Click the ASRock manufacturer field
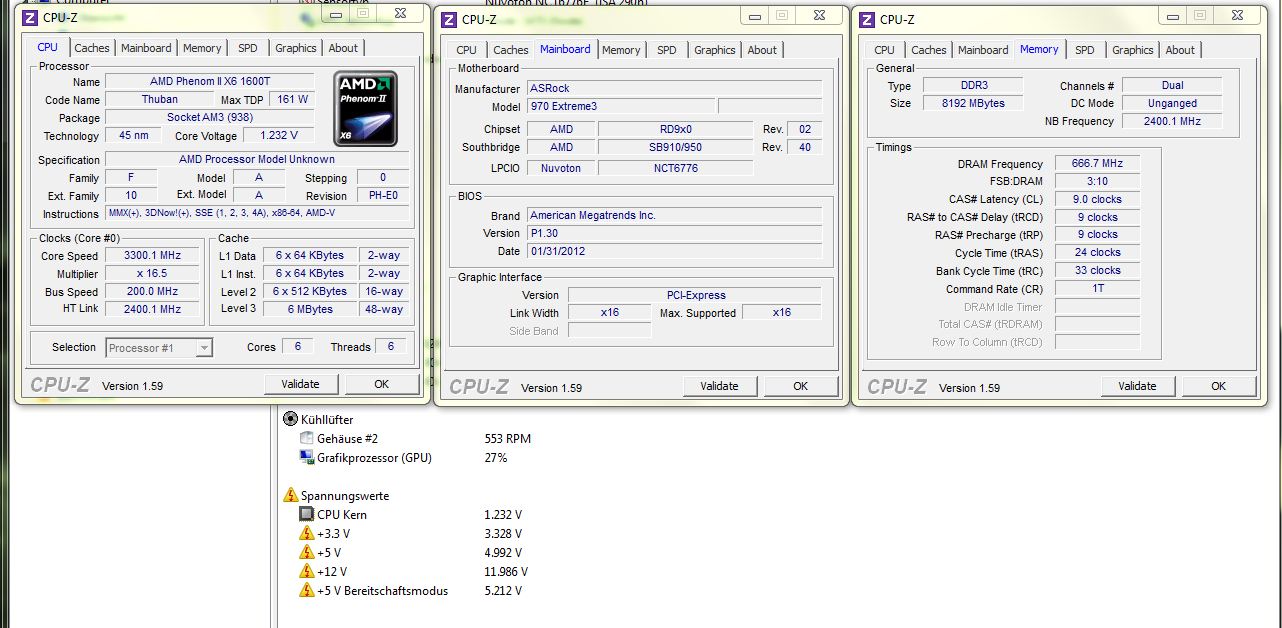Viewport: 1282px width, 628px height. click(x=674, y=88)
